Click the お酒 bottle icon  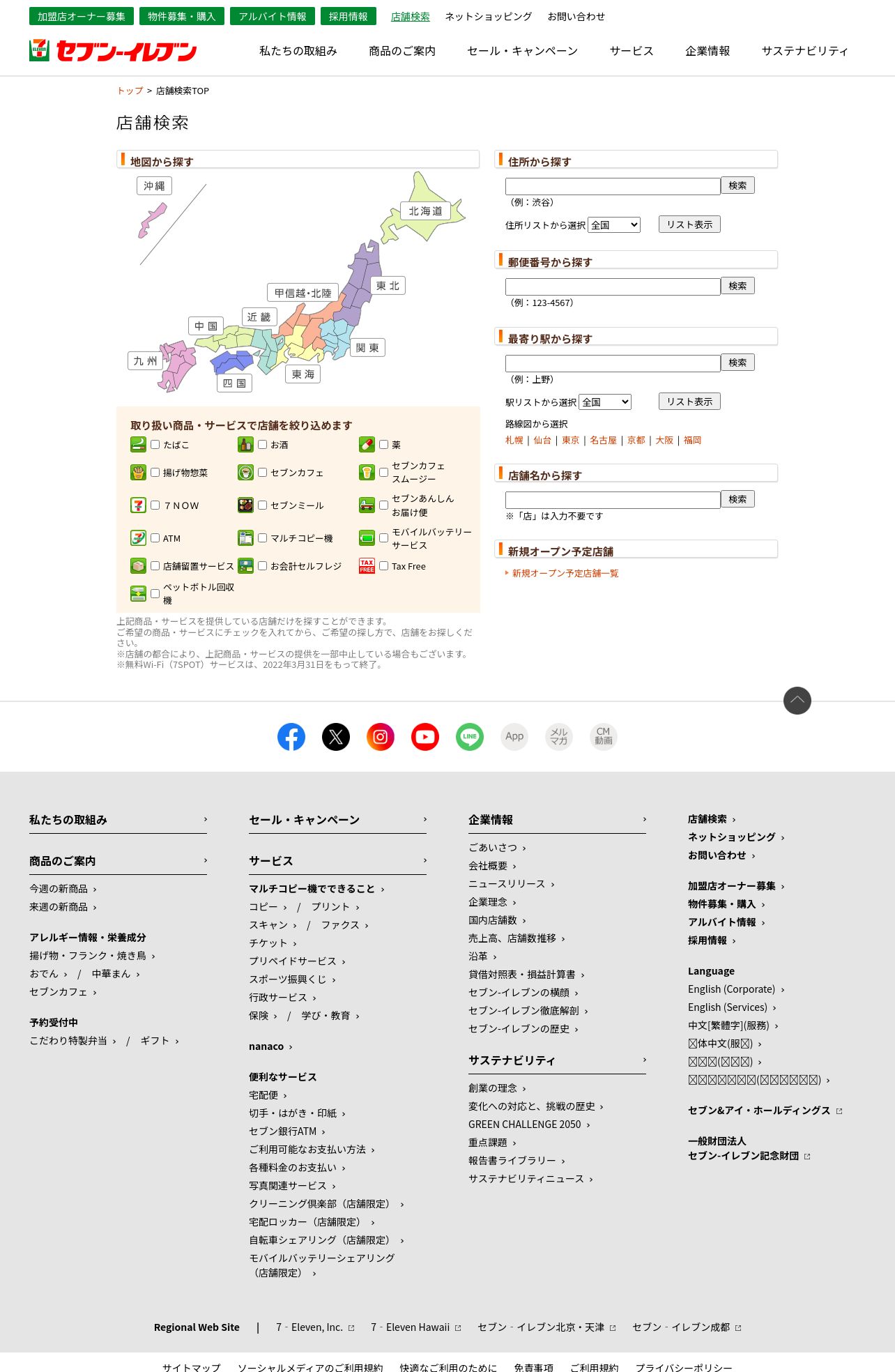pyautogui.click(x=245, y=445)
